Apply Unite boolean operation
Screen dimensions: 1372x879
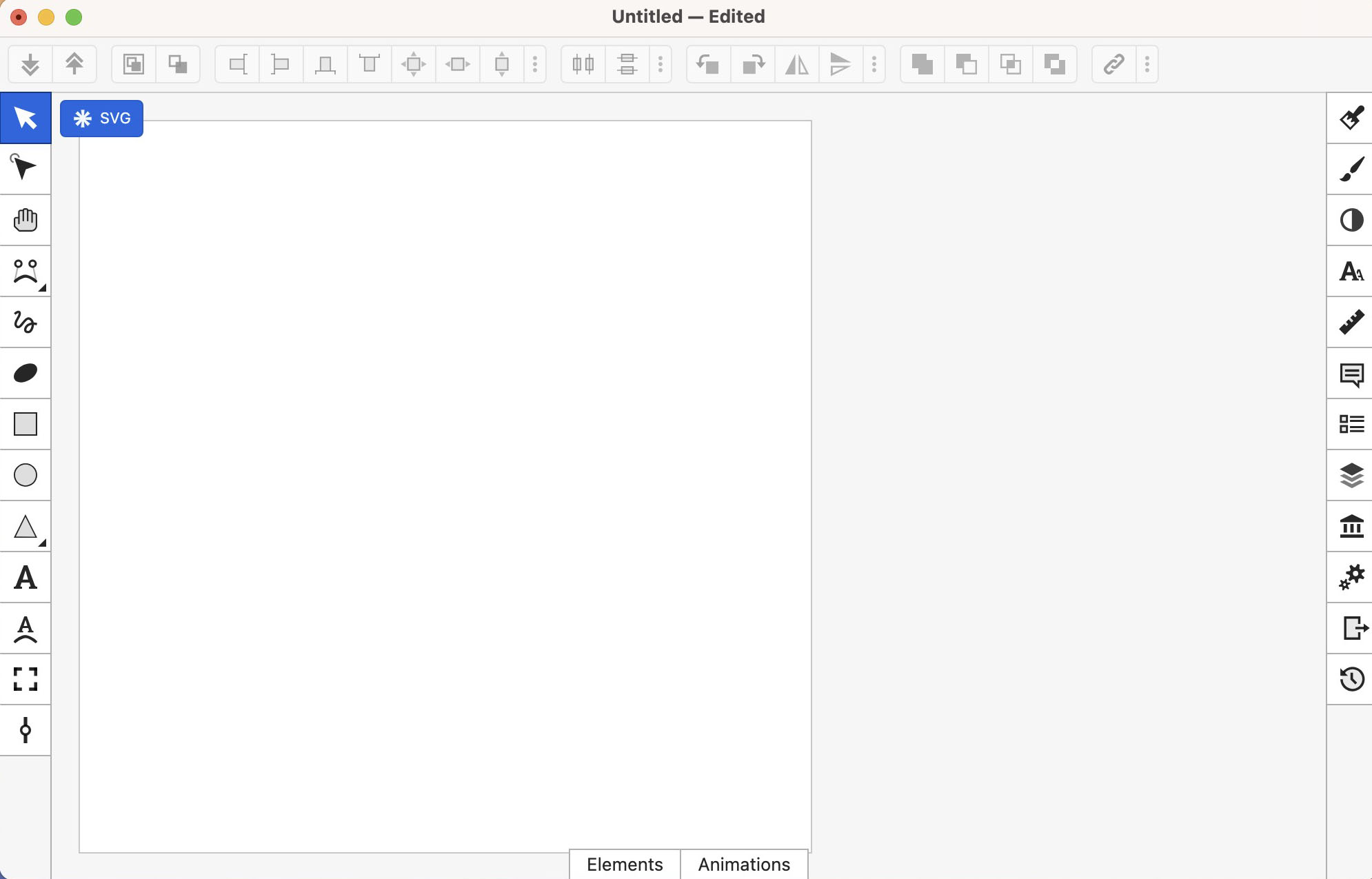click(922, 64)
